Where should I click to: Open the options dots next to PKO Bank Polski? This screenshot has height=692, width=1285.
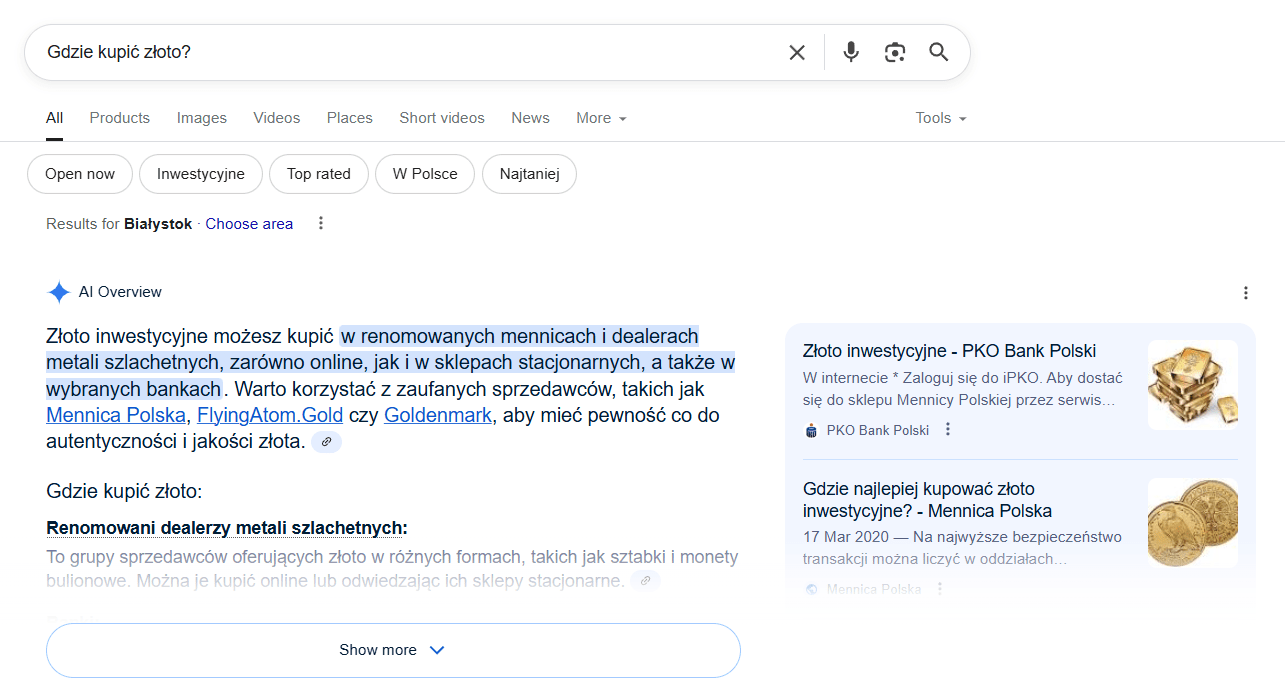click(x=948, y=430)
